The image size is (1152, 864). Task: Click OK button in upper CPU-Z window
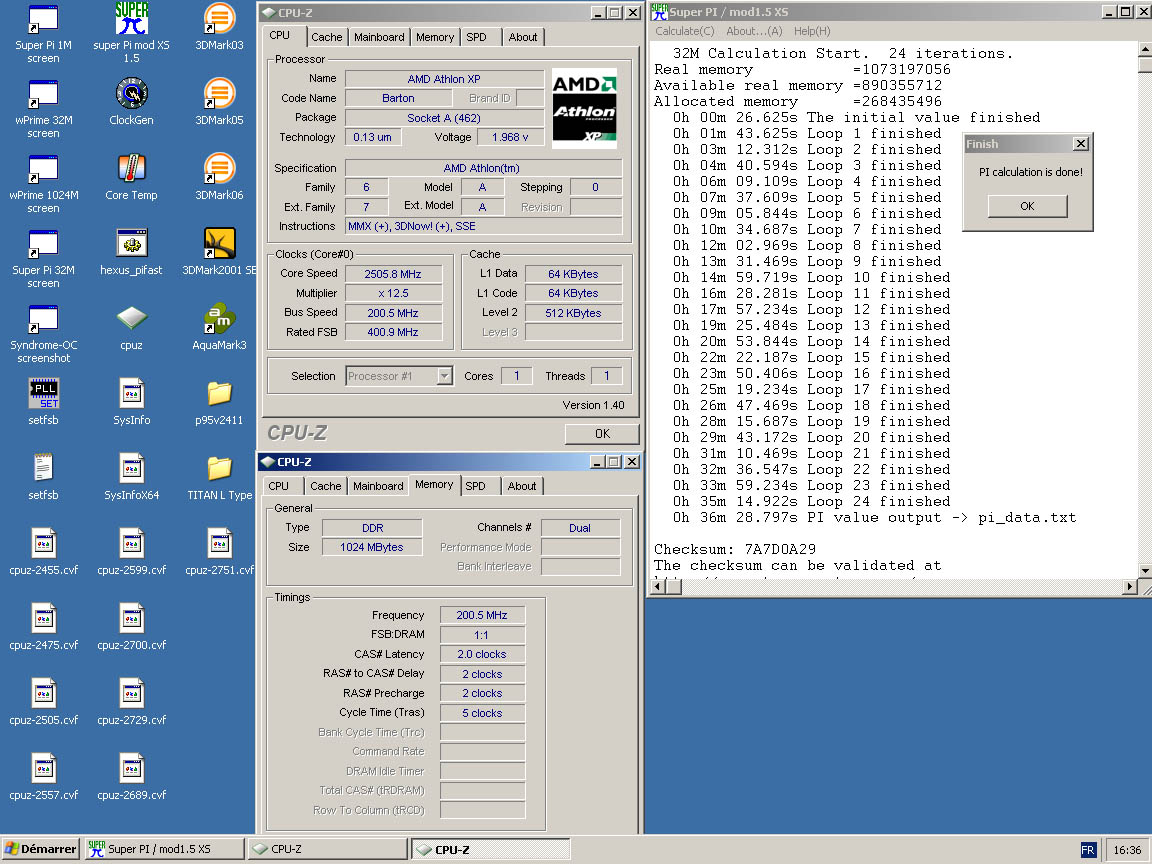pos(602,434)
